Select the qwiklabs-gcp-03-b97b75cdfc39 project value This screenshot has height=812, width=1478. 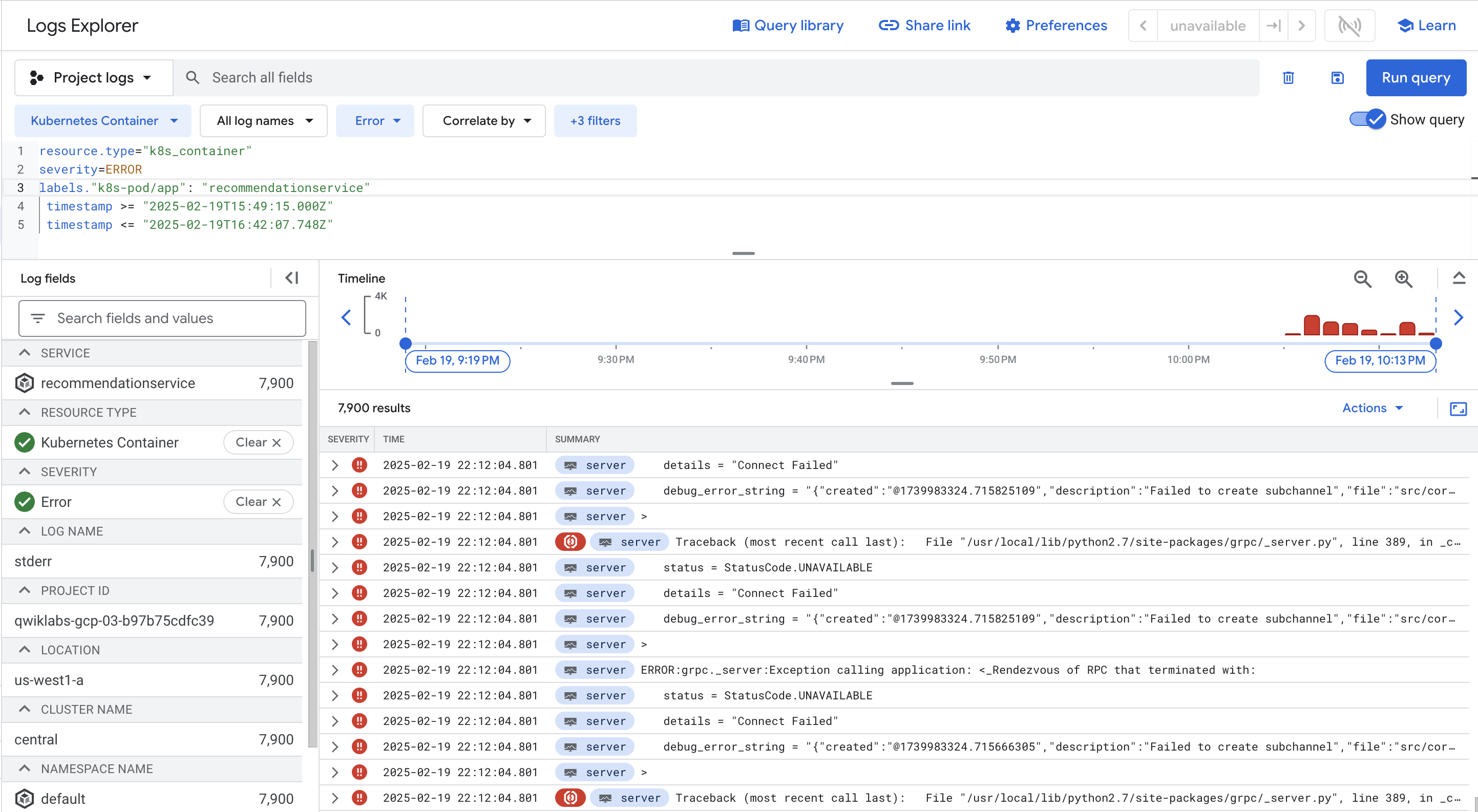[153, 621]
